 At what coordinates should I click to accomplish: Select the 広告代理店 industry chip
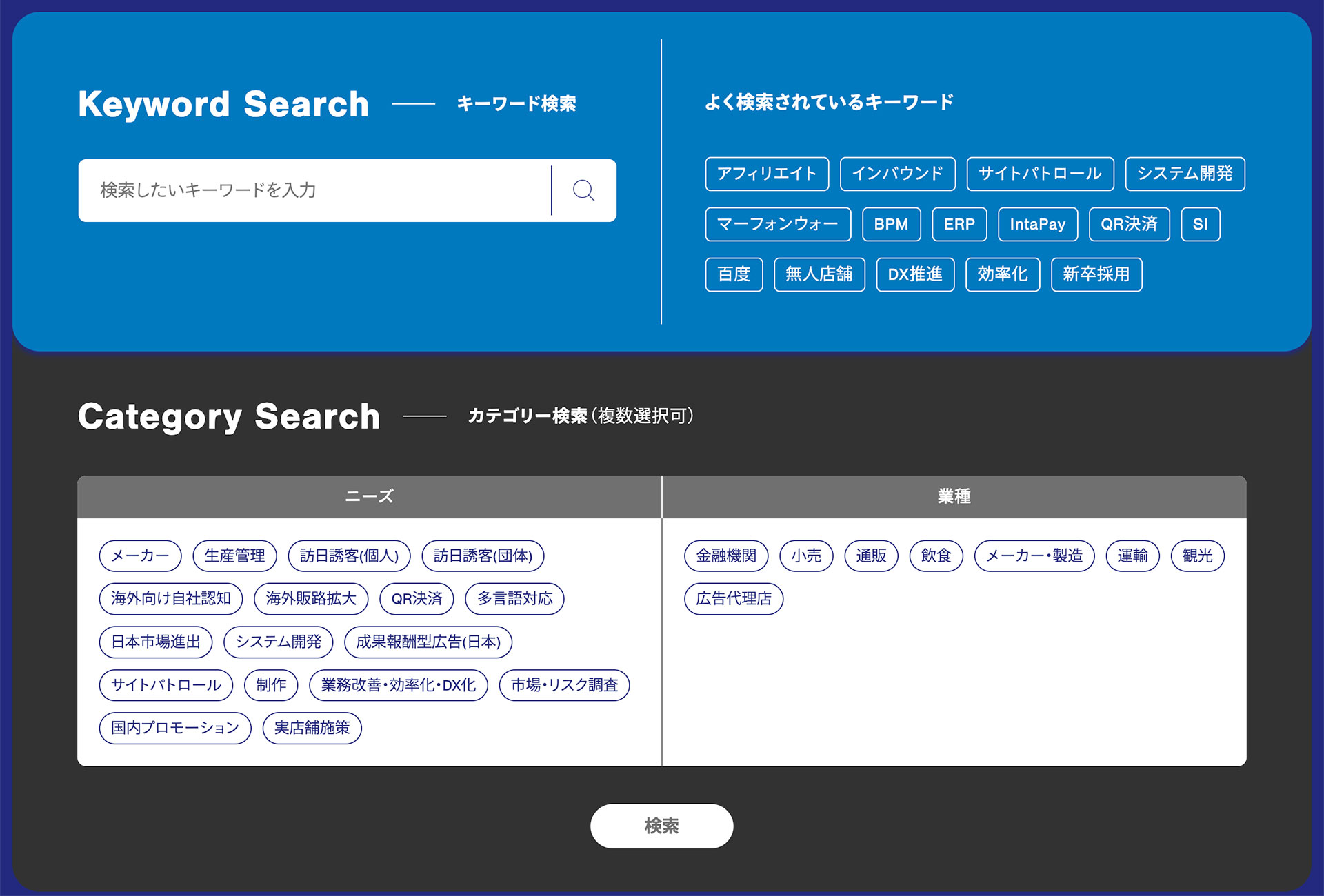click(733, 598)
